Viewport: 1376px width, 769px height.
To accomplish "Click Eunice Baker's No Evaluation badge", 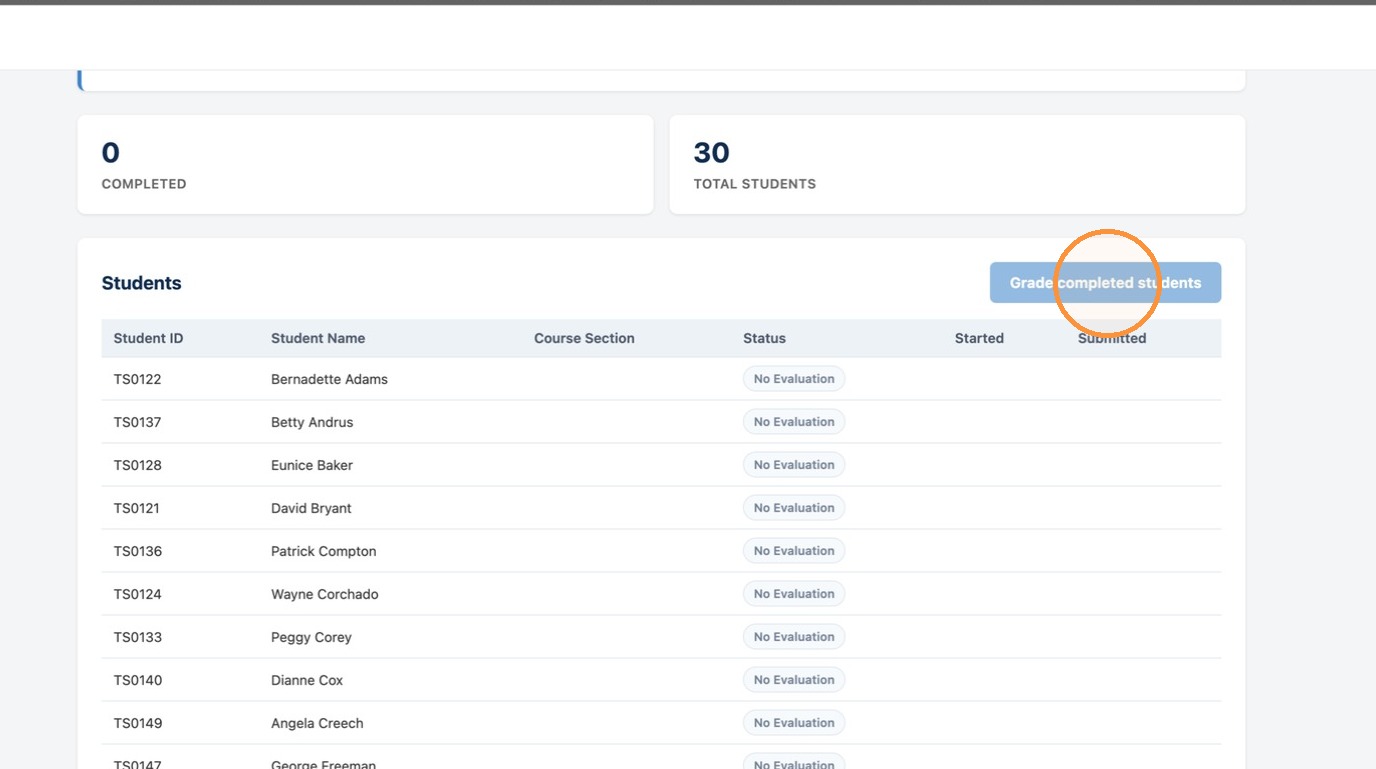I will [x=794, y=465].
